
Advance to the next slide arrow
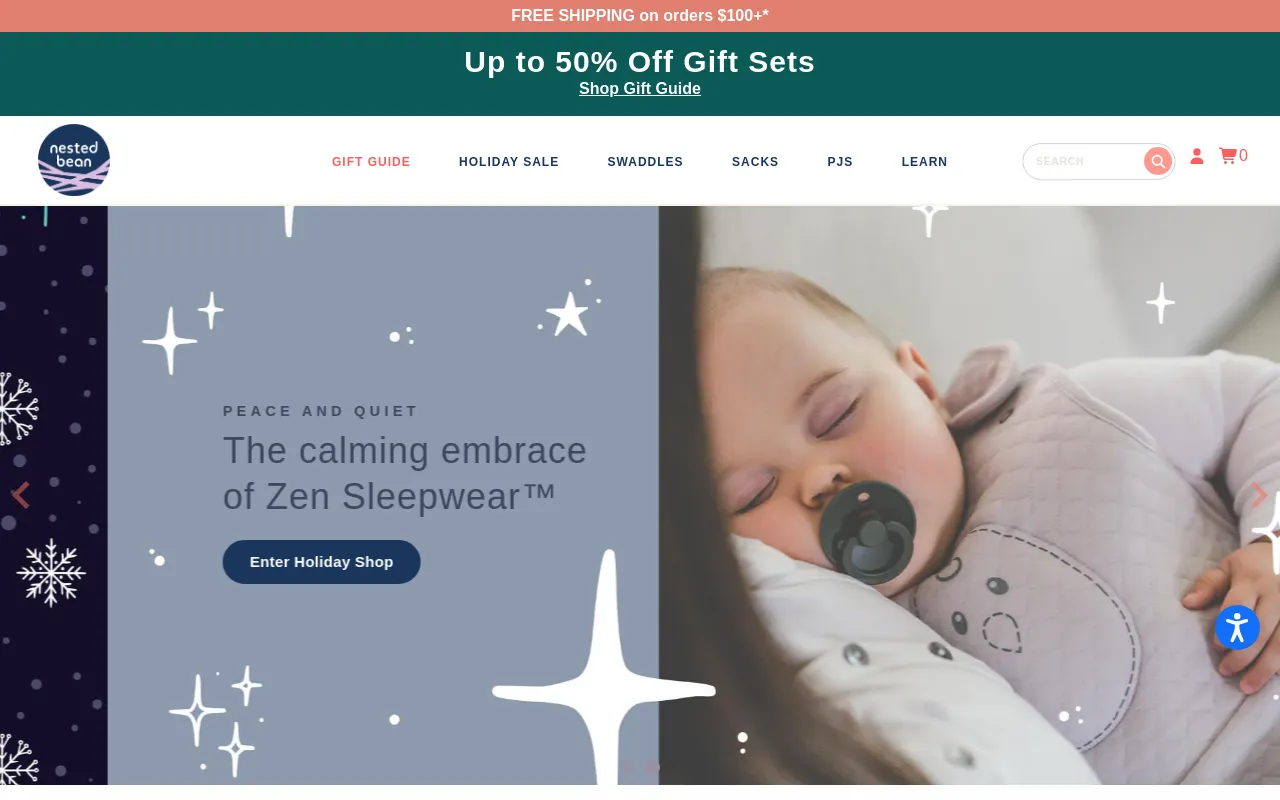pyautogui.click(x=1260, y=495)
